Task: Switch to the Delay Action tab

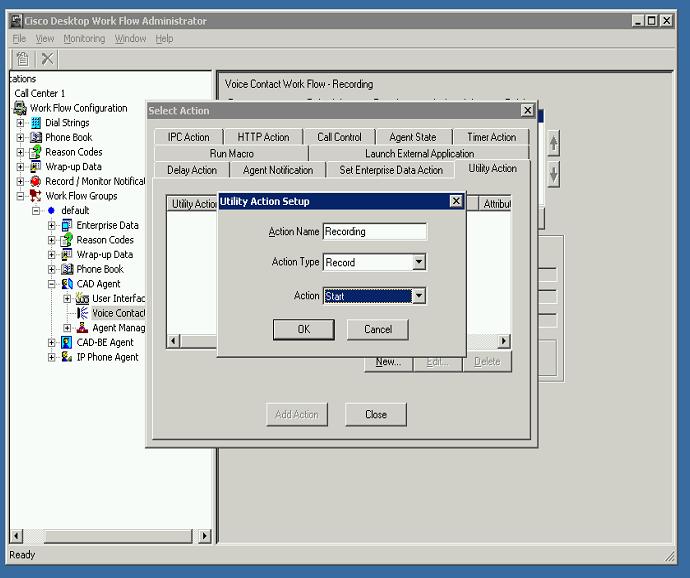Action: pyautogui.click(x=192, y=170)
